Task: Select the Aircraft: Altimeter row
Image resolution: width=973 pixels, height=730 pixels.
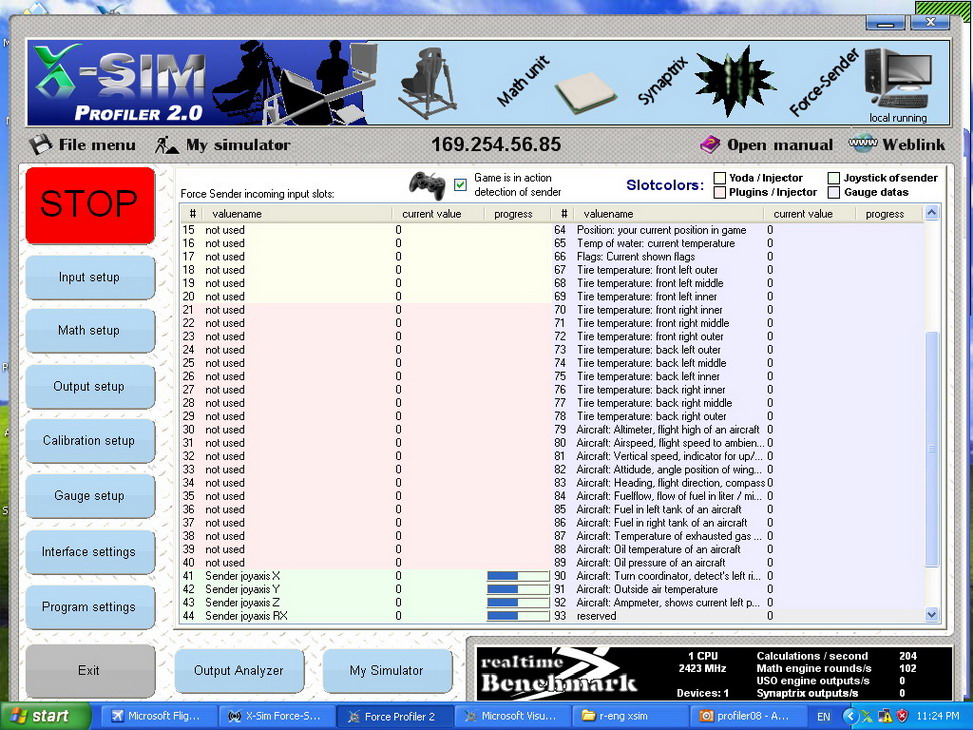Action: tap(737, 430)
